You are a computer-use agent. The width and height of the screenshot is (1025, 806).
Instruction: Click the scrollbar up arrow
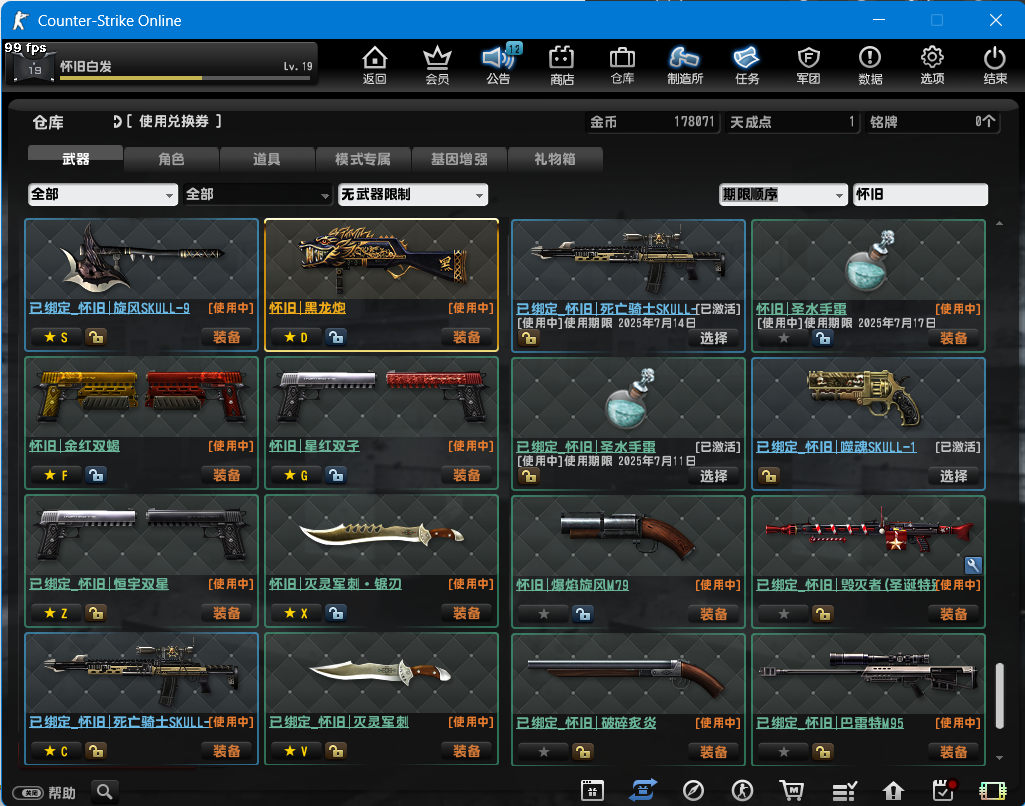1000,224
